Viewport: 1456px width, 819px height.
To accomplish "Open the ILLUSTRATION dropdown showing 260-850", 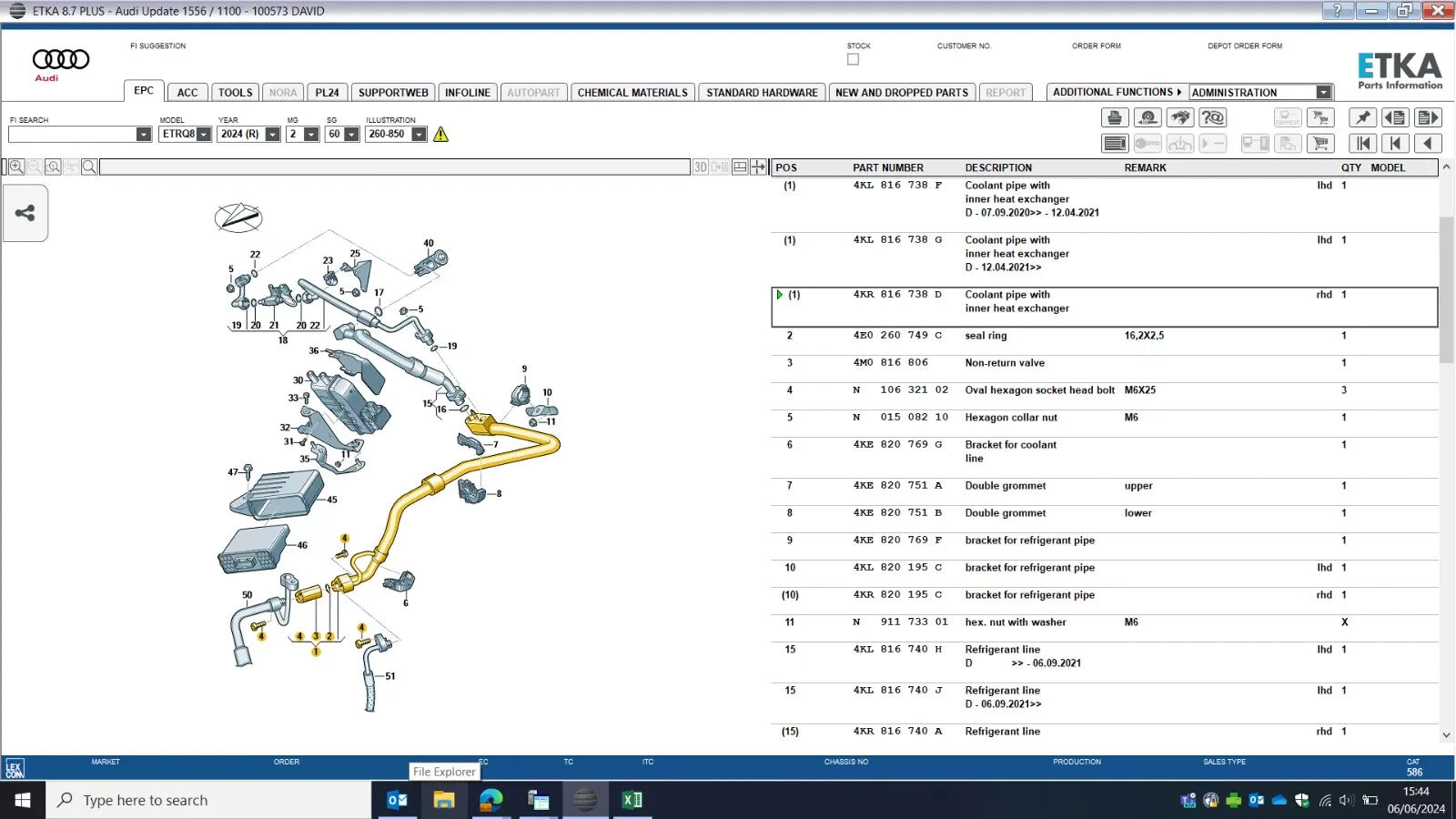I will (x=419, y=135).
